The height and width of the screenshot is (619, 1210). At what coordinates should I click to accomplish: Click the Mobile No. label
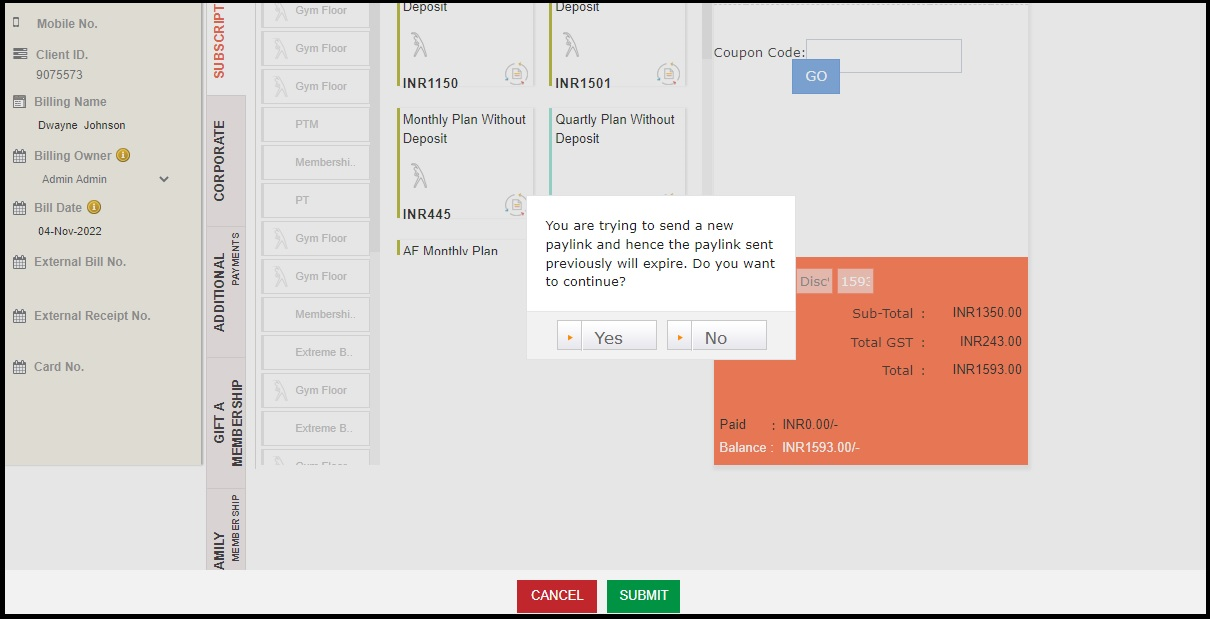[x=67, y=23]
